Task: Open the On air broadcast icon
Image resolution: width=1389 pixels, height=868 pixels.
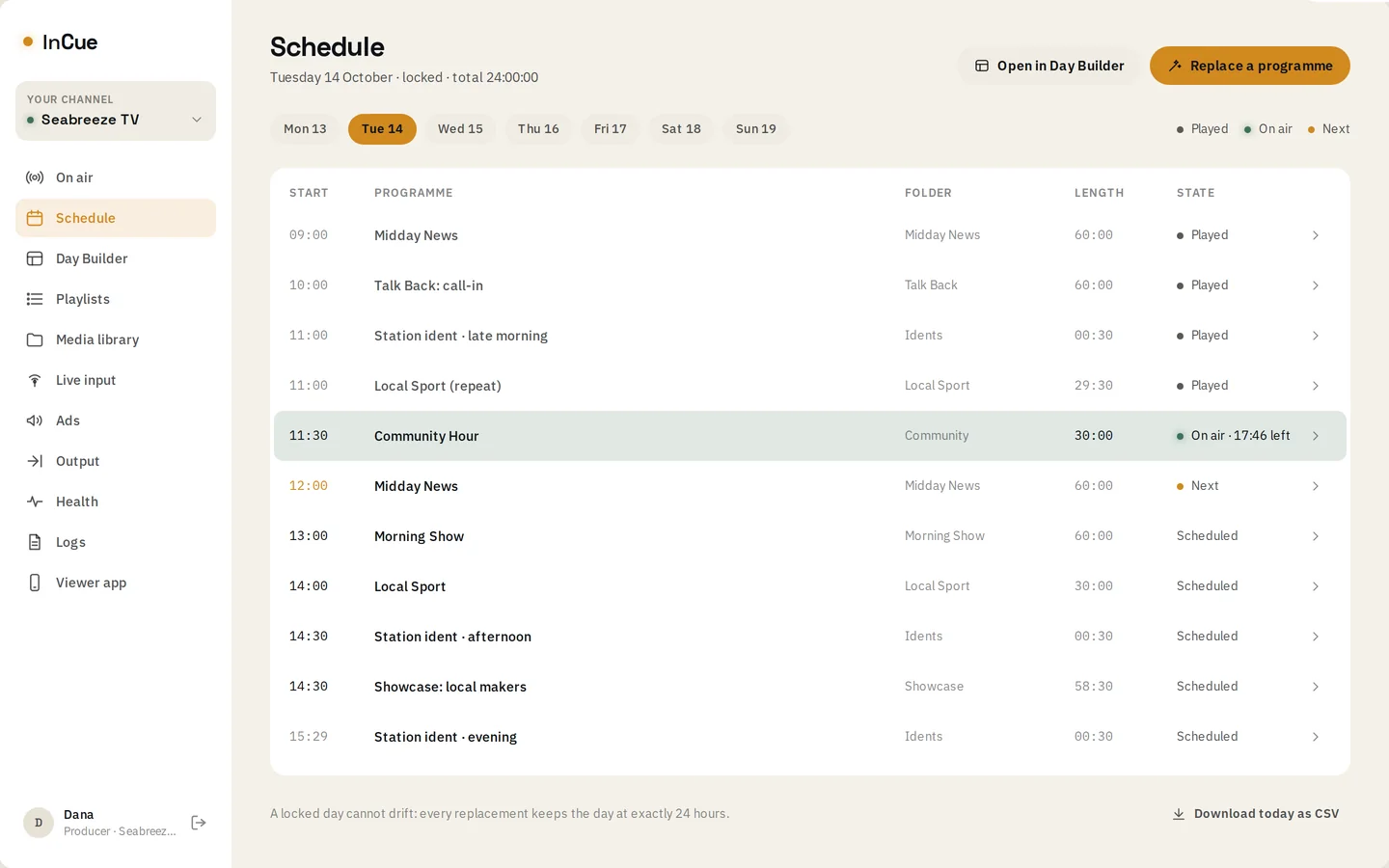Action: [35, 177]
